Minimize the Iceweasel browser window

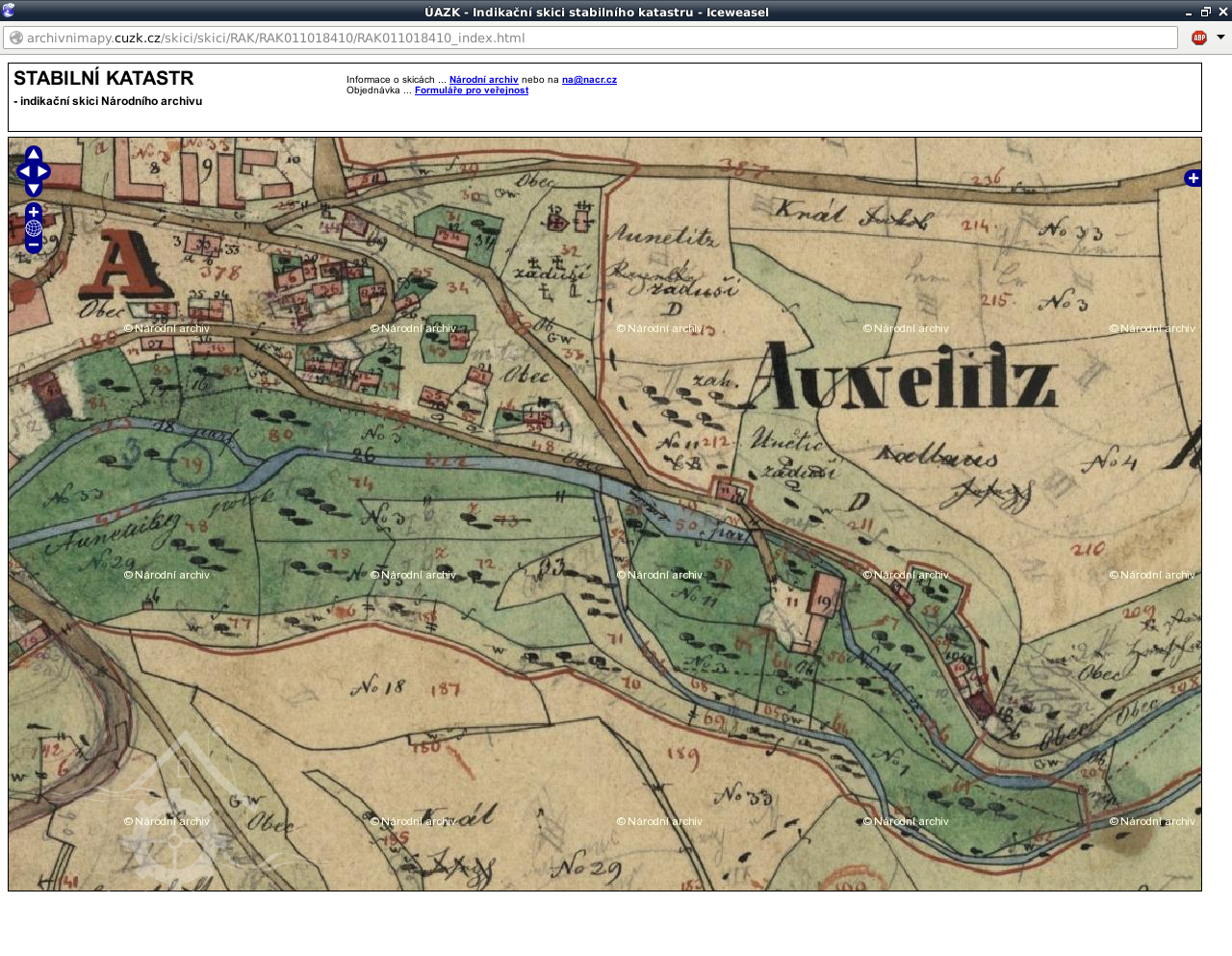1189,12
